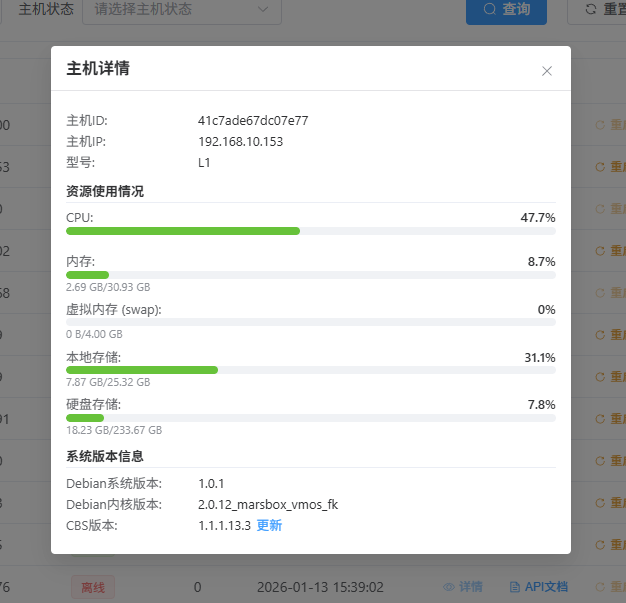Click the 硬盘存储 usage progress bar
The image size is (626, 603).
(x=311, y=418)
